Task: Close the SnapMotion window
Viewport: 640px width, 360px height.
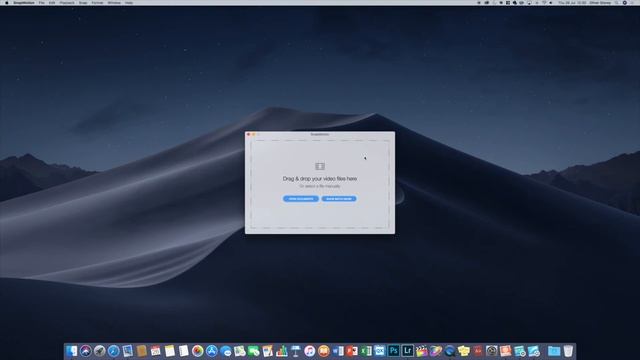Action: click(x=249, y=134)
